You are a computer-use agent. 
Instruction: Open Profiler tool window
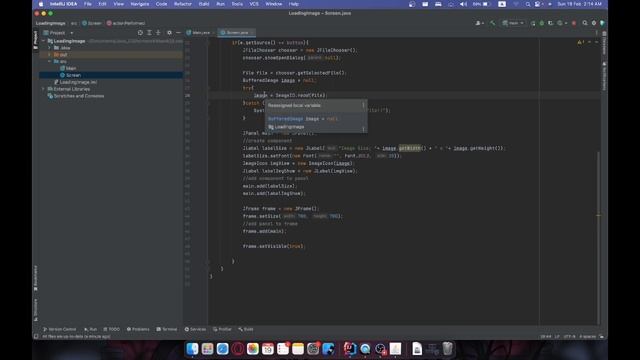tap(222, 329)
